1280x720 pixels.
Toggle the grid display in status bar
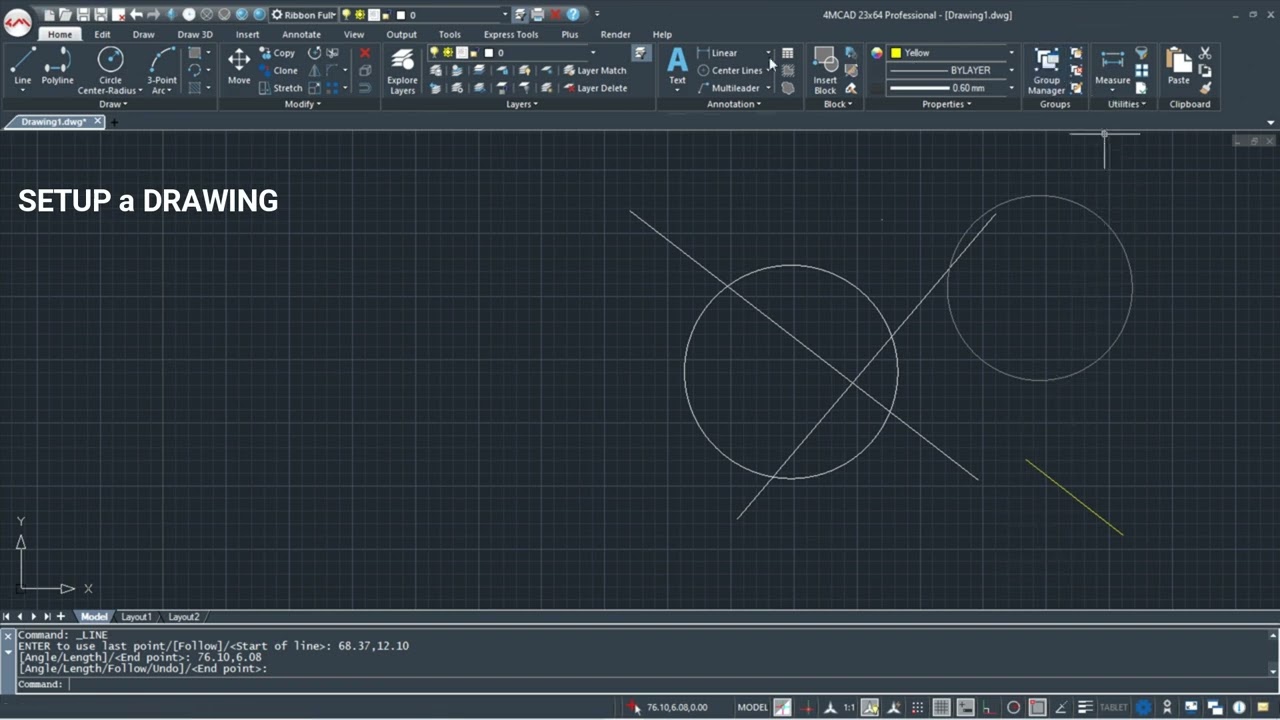(x=941, y=707)
